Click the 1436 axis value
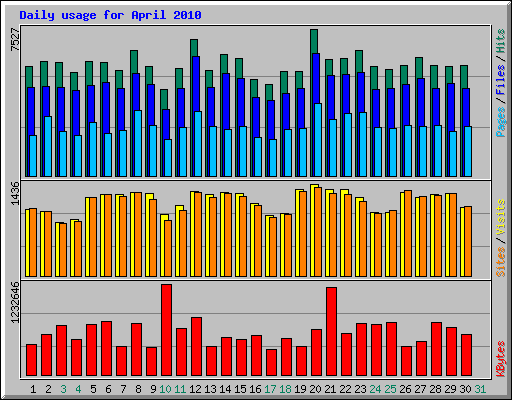This screenshot has height=400, width=512. (15, 193)
